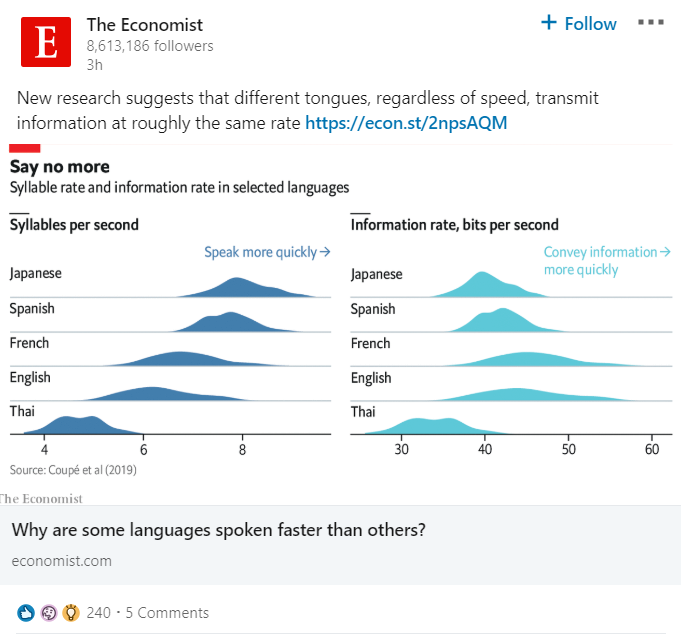This screenshot has height=639, width=681.
Task: Click the economist.com source domain
Action: (x=62, y=560)
